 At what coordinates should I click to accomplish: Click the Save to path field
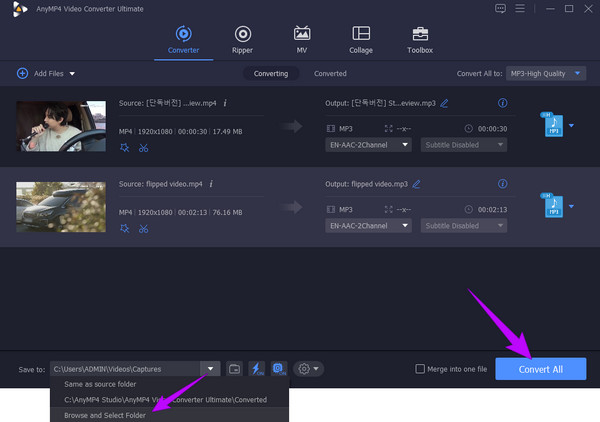pyautogui.click(x=125, y=369)
